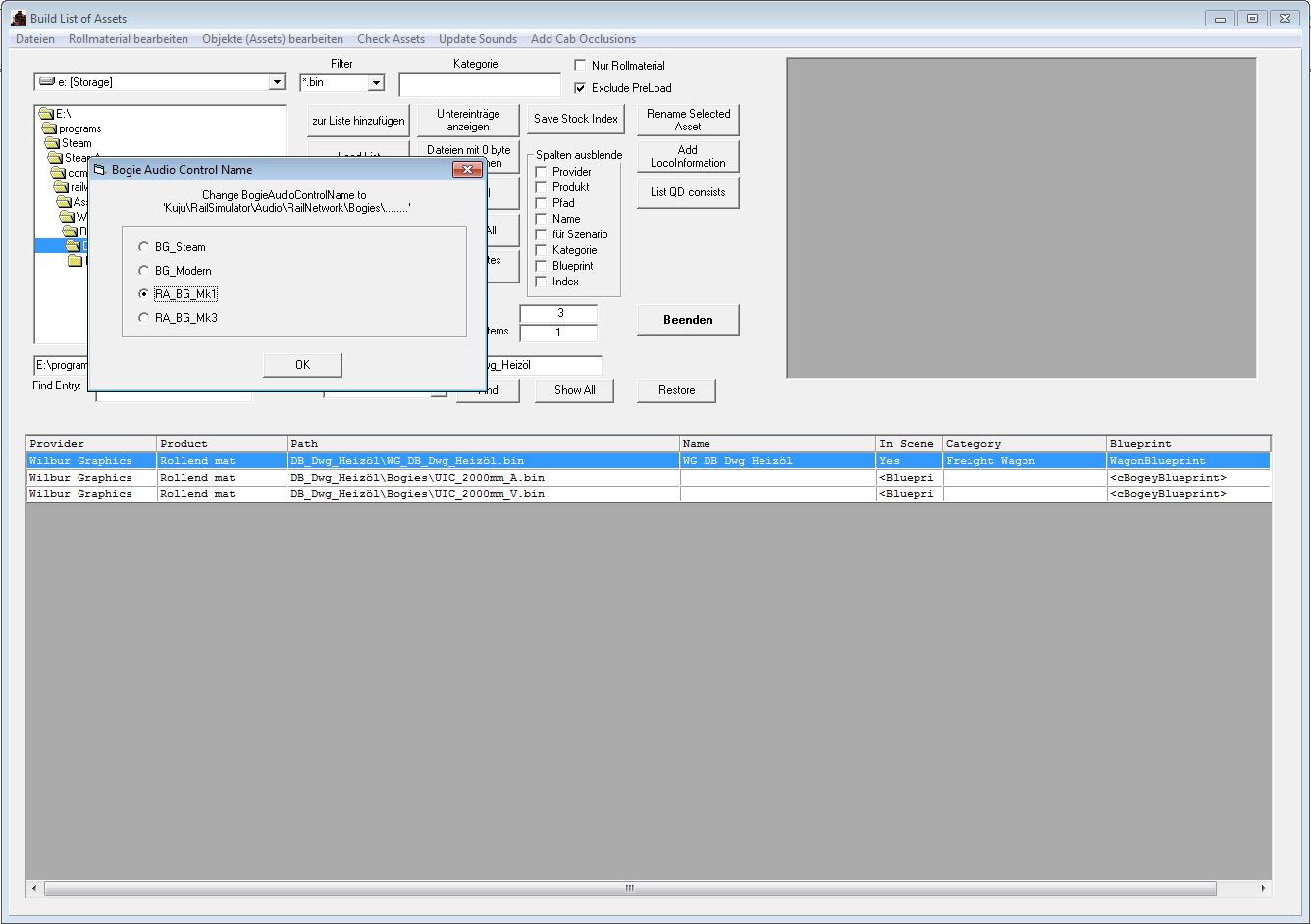
Task: Select the RA_BG_Mk3 radio option
Action: pos(144,318)
